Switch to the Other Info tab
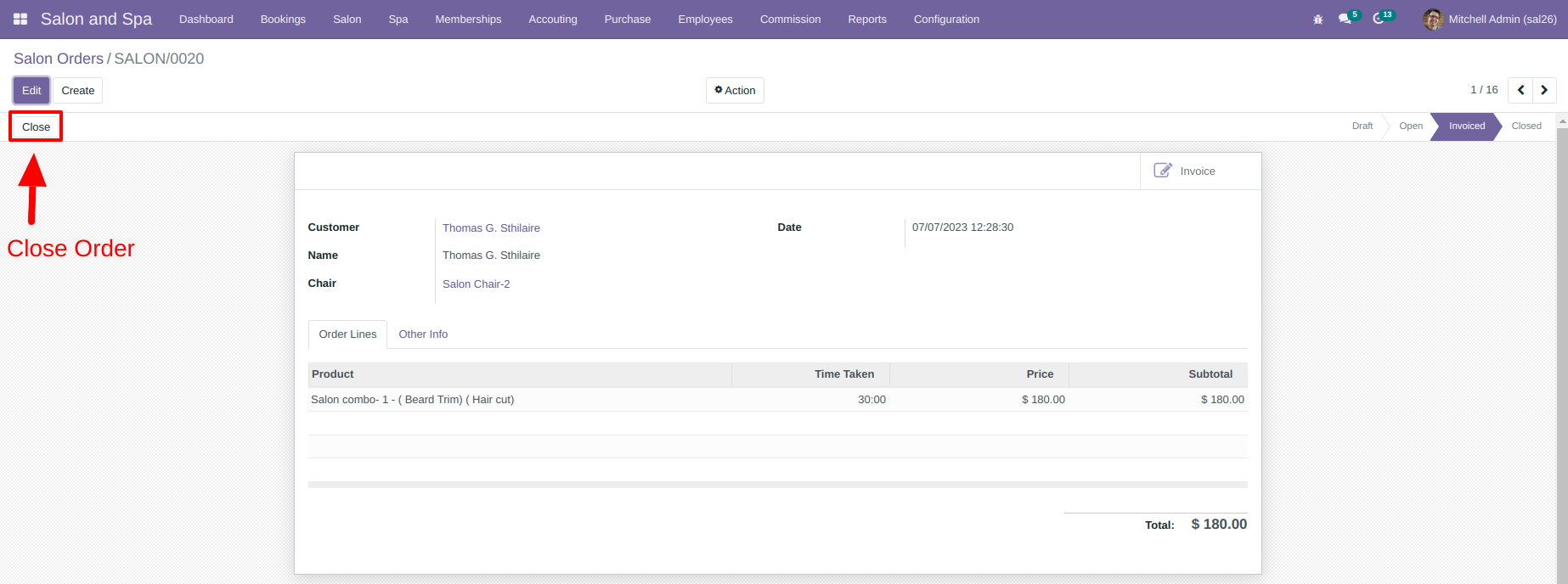The height and width of the screenshot is (584, 1568). 423,334
